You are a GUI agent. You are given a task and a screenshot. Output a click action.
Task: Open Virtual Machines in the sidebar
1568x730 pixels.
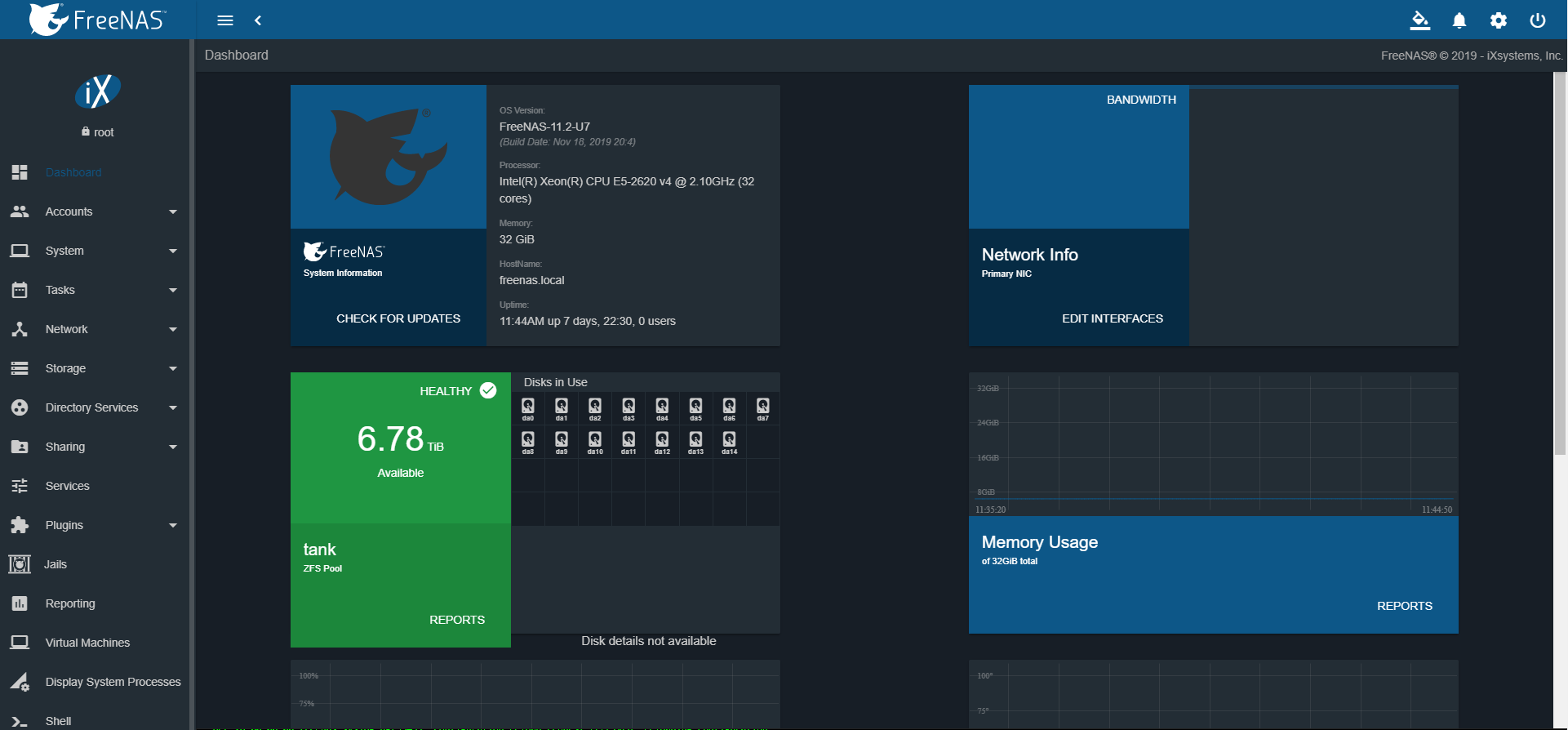click(95, 643)
